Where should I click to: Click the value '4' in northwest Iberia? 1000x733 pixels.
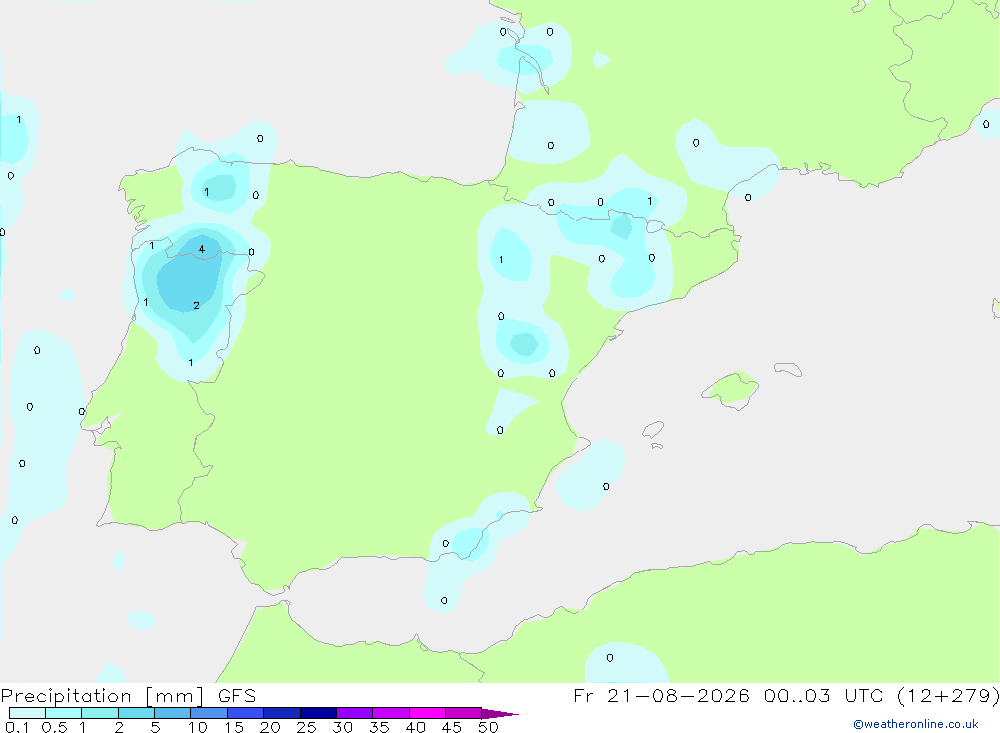point(202,249)
